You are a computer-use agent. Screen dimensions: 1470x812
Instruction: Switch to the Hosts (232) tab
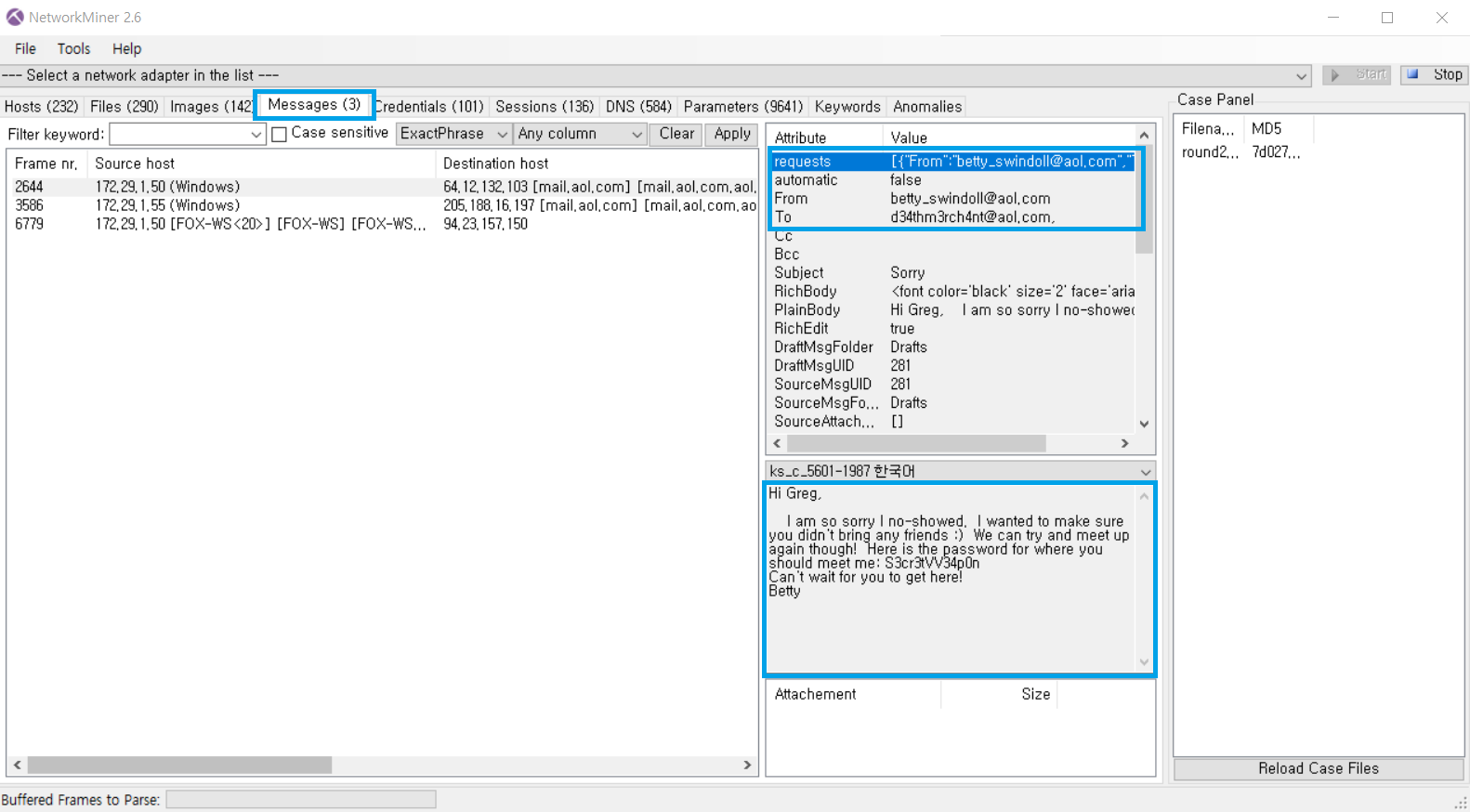[42, 107]
